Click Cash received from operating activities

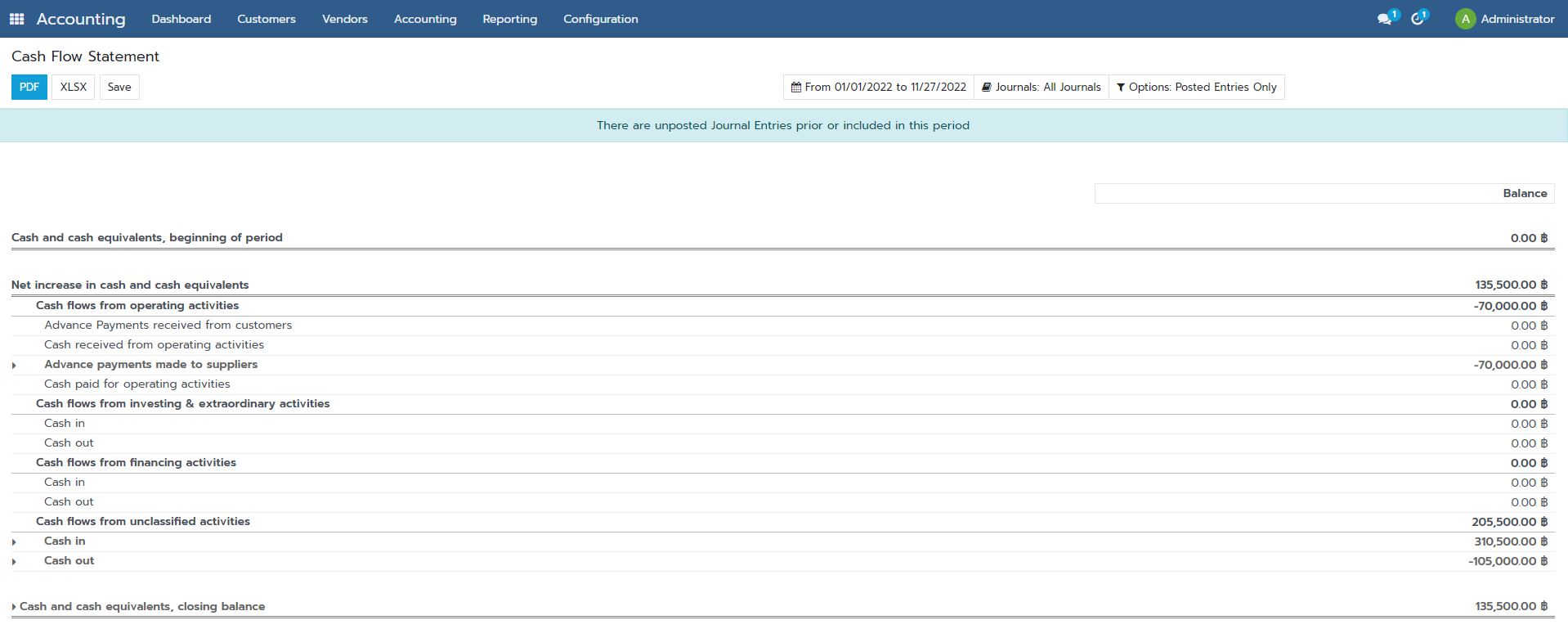(x=154, y=344)
